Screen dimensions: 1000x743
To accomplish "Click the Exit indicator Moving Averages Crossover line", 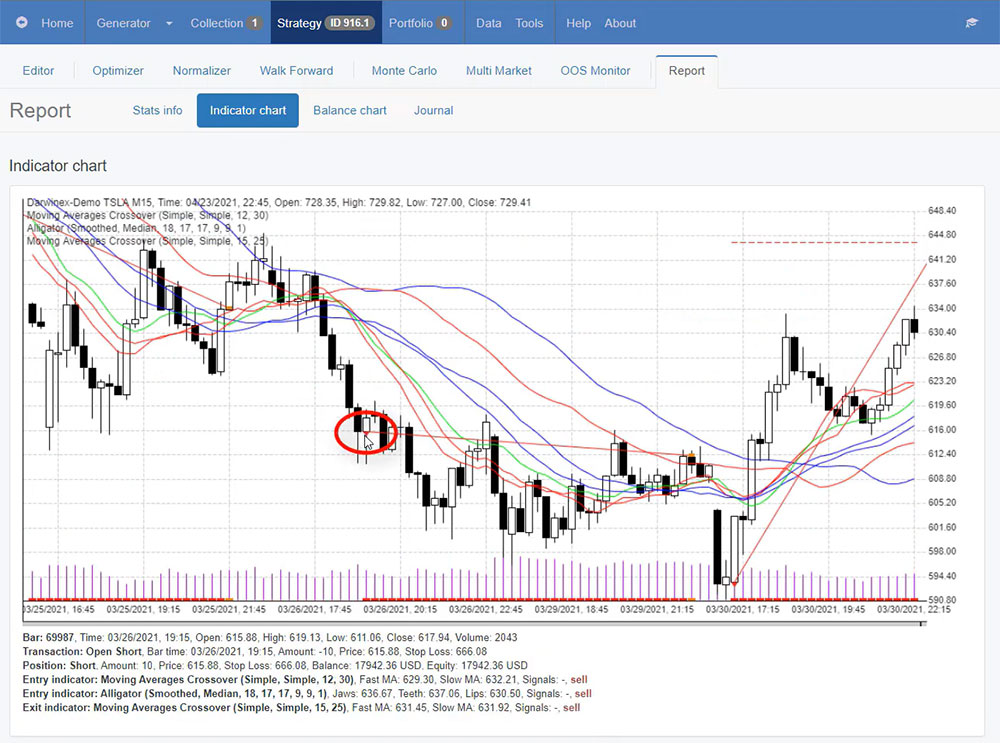I will click(x=301, y=707).
